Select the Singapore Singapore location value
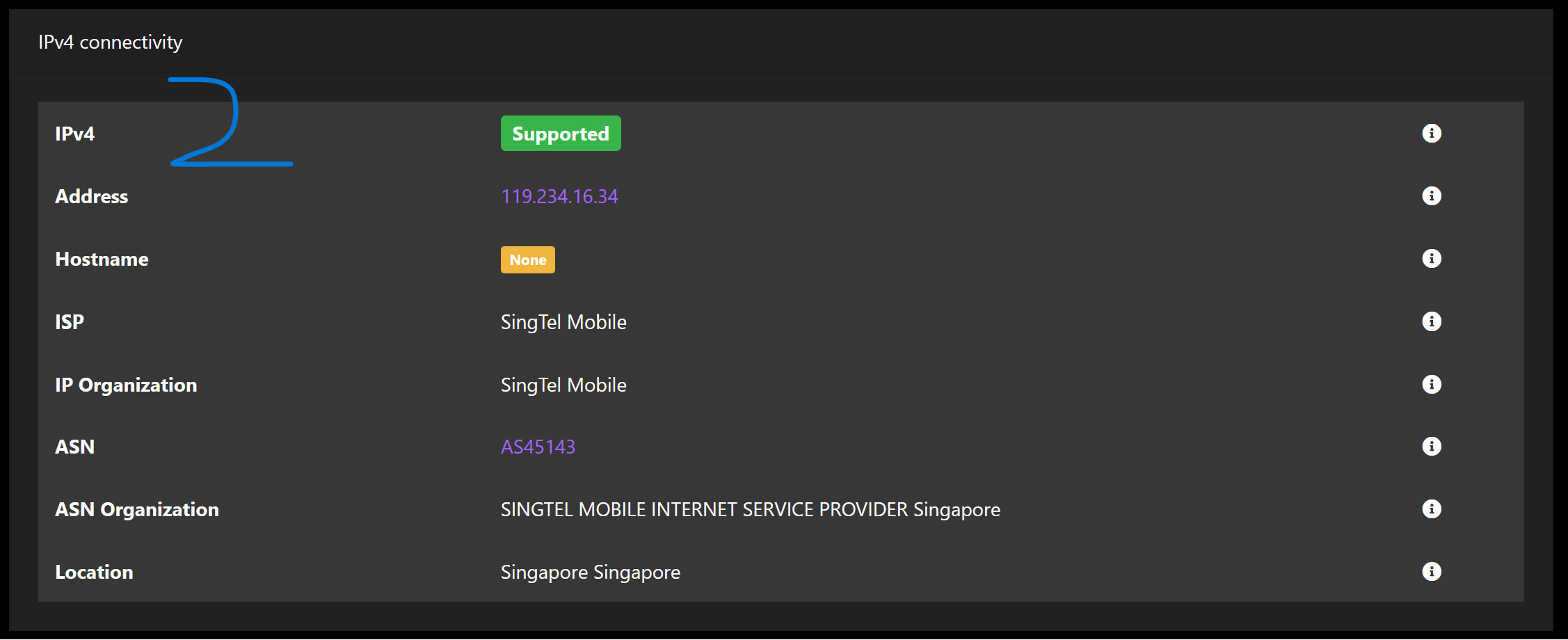Image resolution: width=1568 pixels, height=640 pixels. coord(591,573)
